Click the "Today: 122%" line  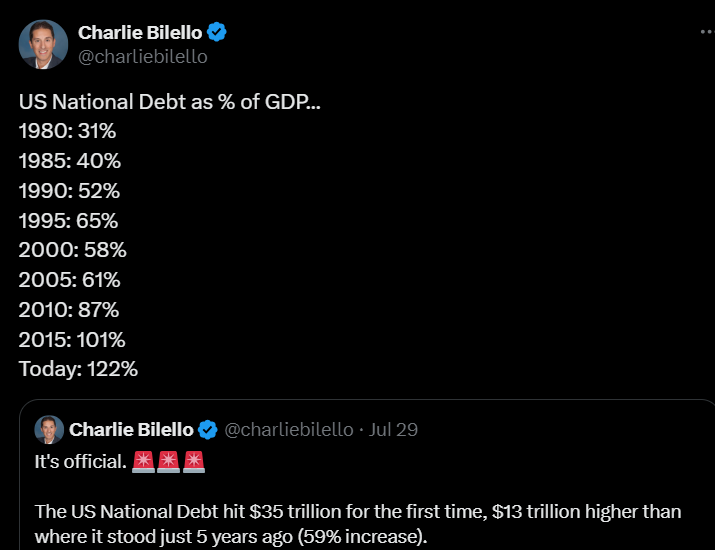click(78, 369)
